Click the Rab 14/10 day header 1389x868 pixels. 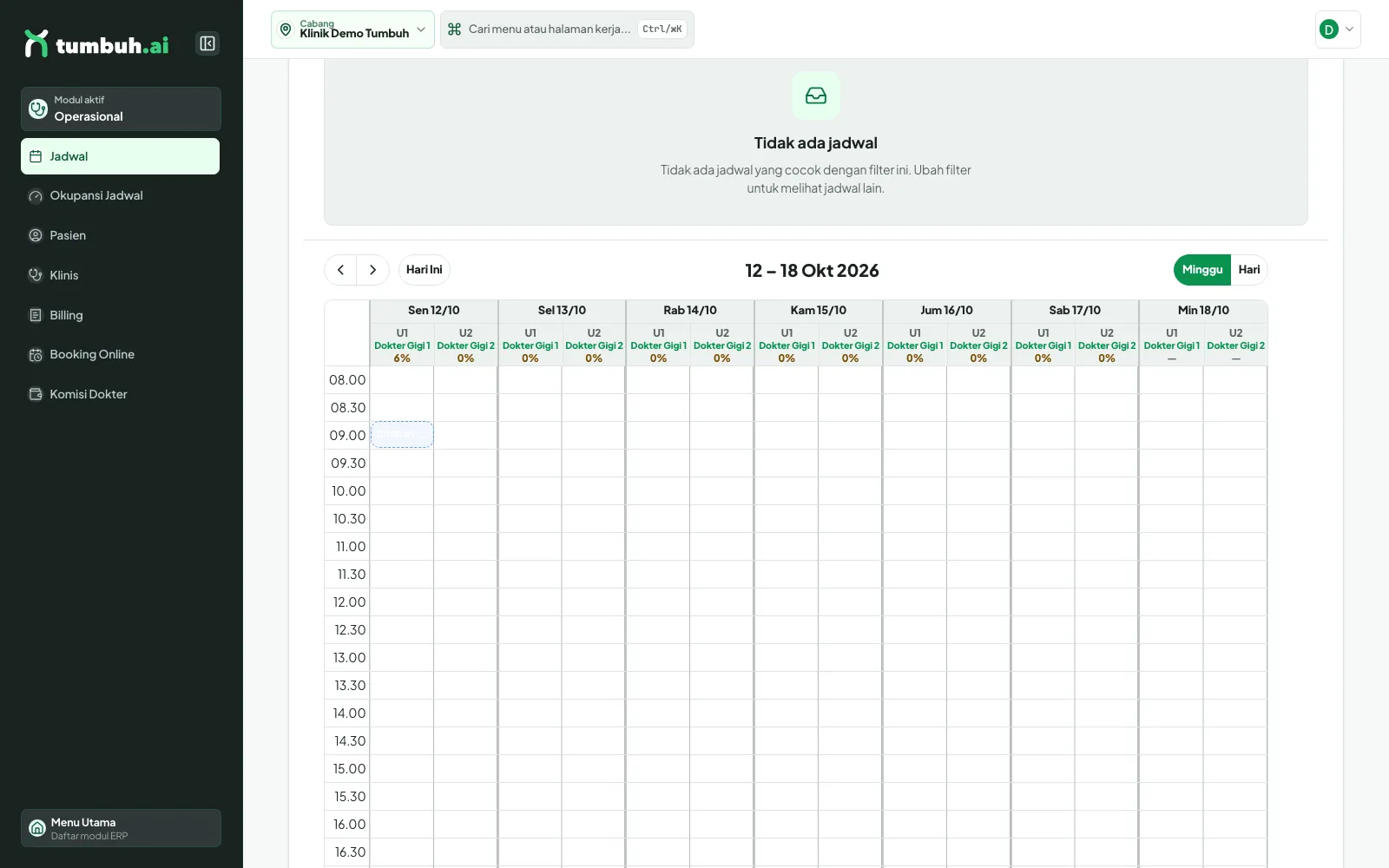coord(690,311)
